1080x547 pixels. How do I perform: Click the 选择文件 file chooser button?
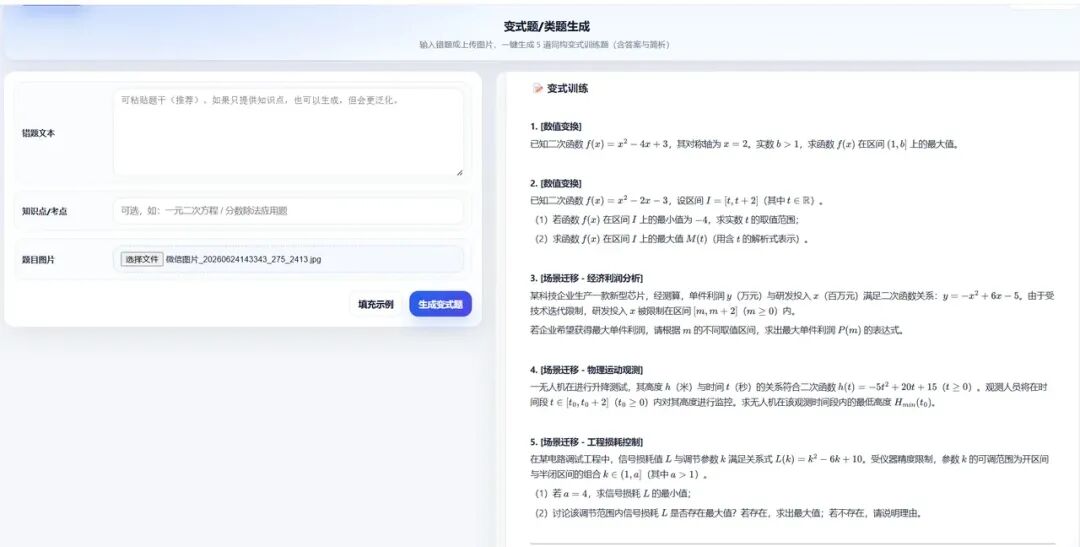(x=142, y=259)
